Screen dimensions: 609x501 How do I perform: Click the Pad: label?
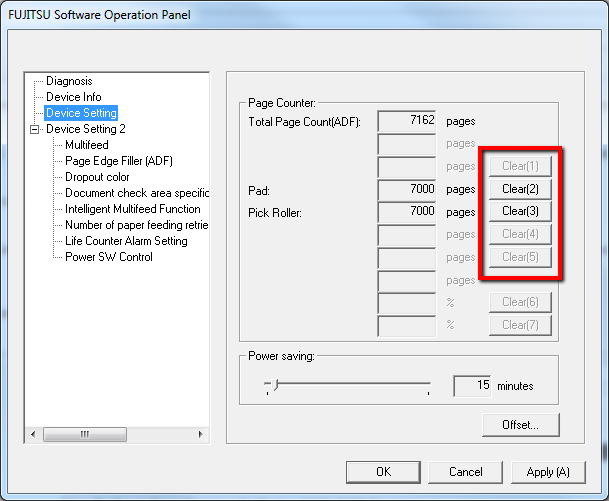click(x=259, y=191)
